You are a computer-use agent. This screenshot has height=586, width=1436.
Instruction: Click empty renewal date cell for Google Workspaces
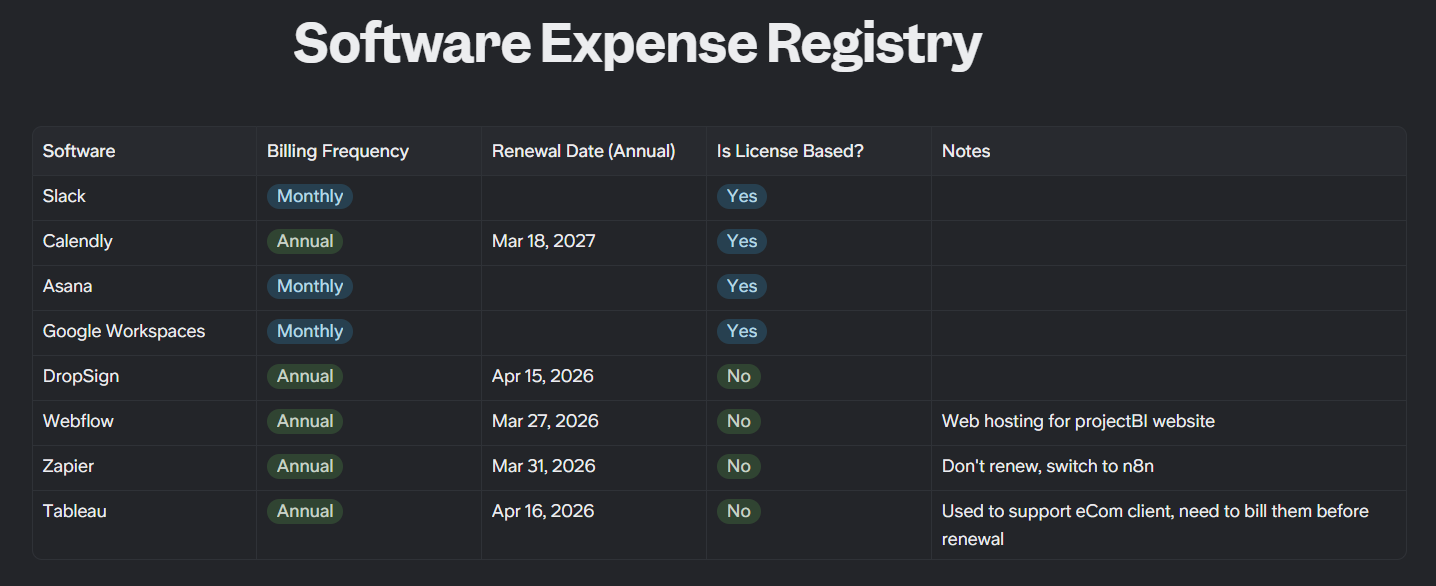594,332
